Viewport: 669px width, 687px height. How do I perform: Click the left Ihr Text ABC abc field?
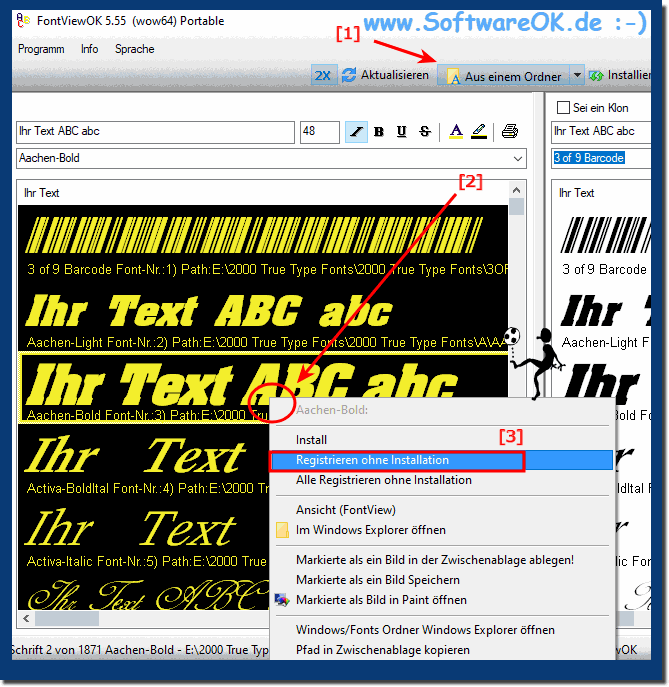click(155, 132)
